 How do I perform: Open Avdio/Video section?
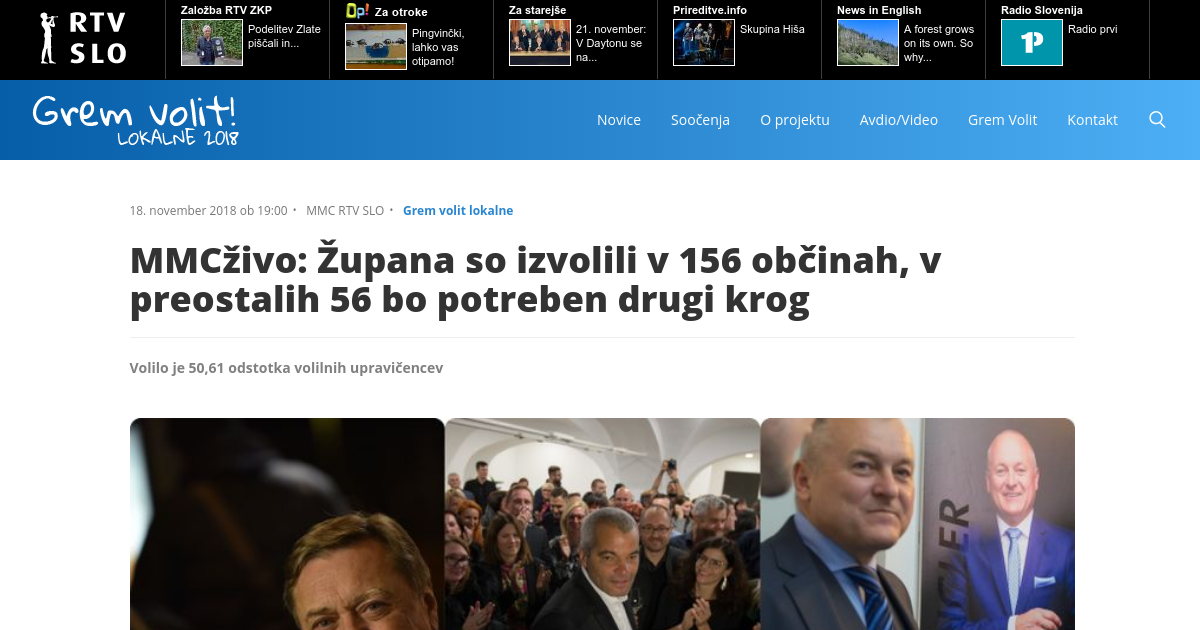point(899,120)
